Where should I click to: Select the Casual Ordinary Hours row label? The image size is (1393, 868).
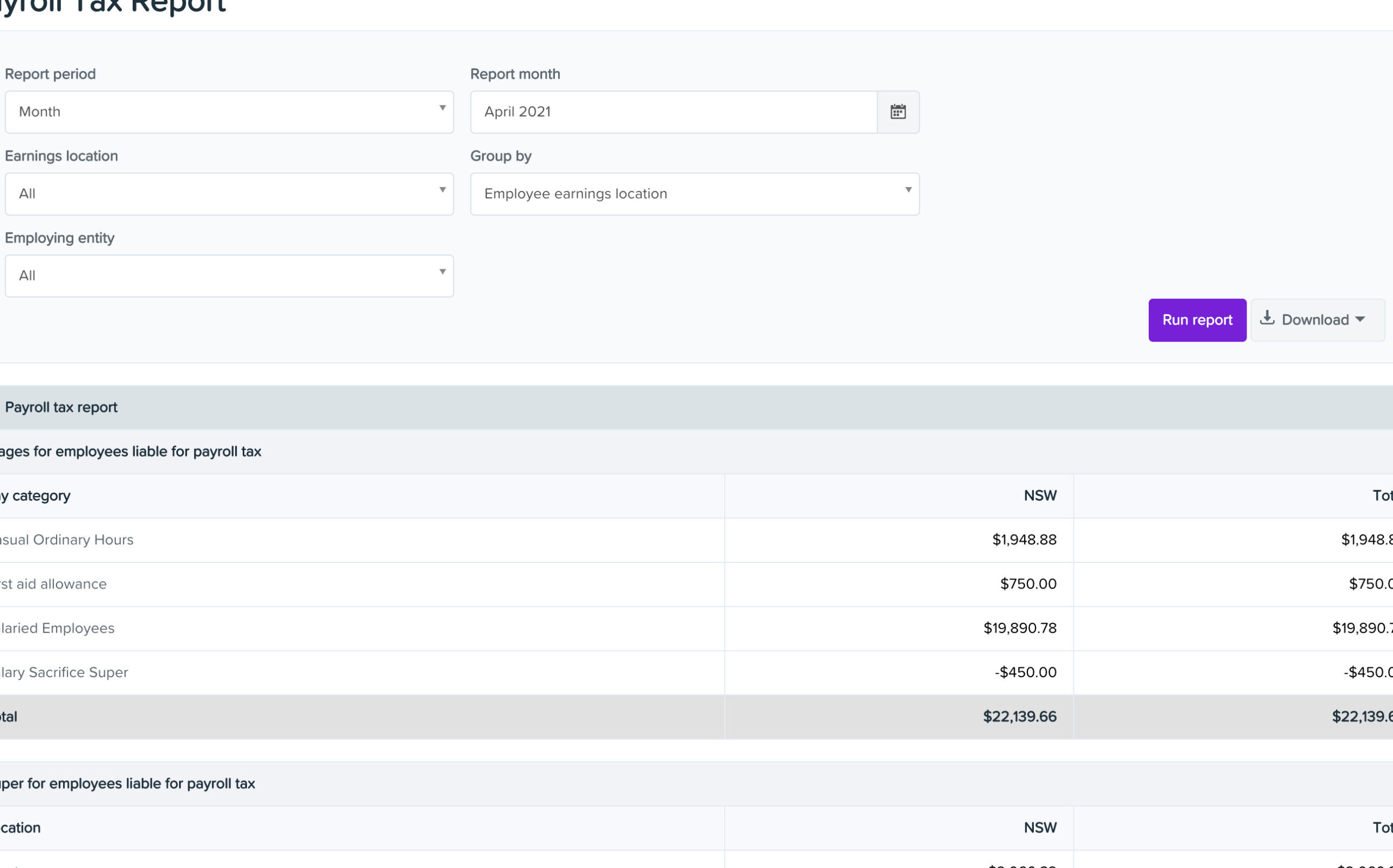click(66, 540)
